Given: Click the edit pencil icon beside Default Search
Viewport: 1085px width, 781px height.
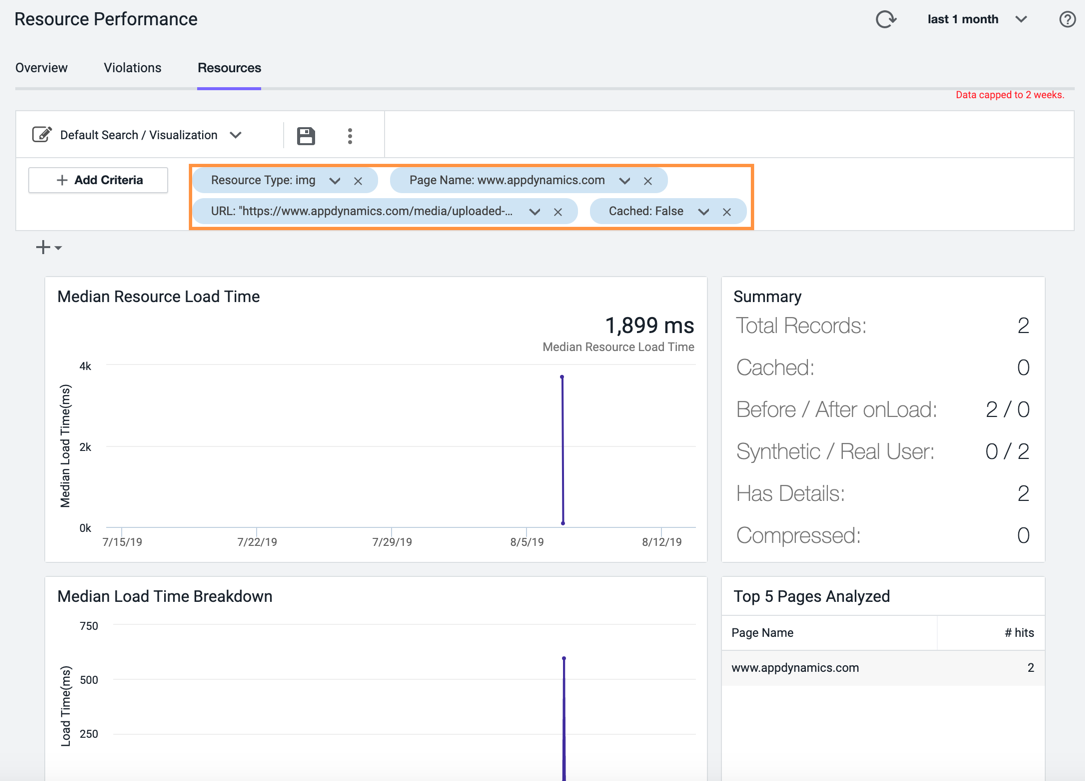Looking at the screenshot, I should 42,134.
